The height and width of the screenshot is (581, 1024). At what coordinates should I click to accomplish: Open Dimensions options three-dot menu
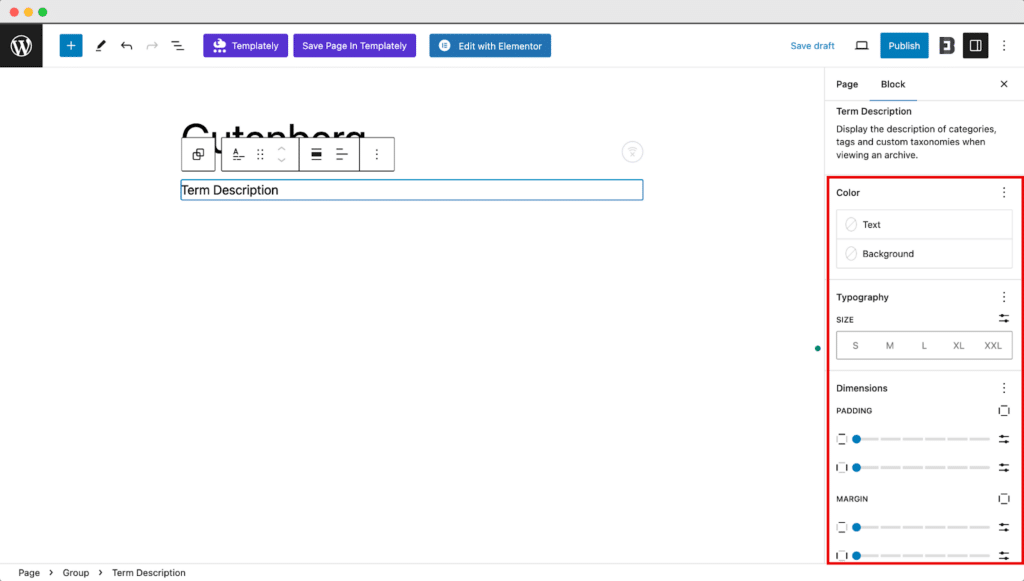pos(1004,388)
